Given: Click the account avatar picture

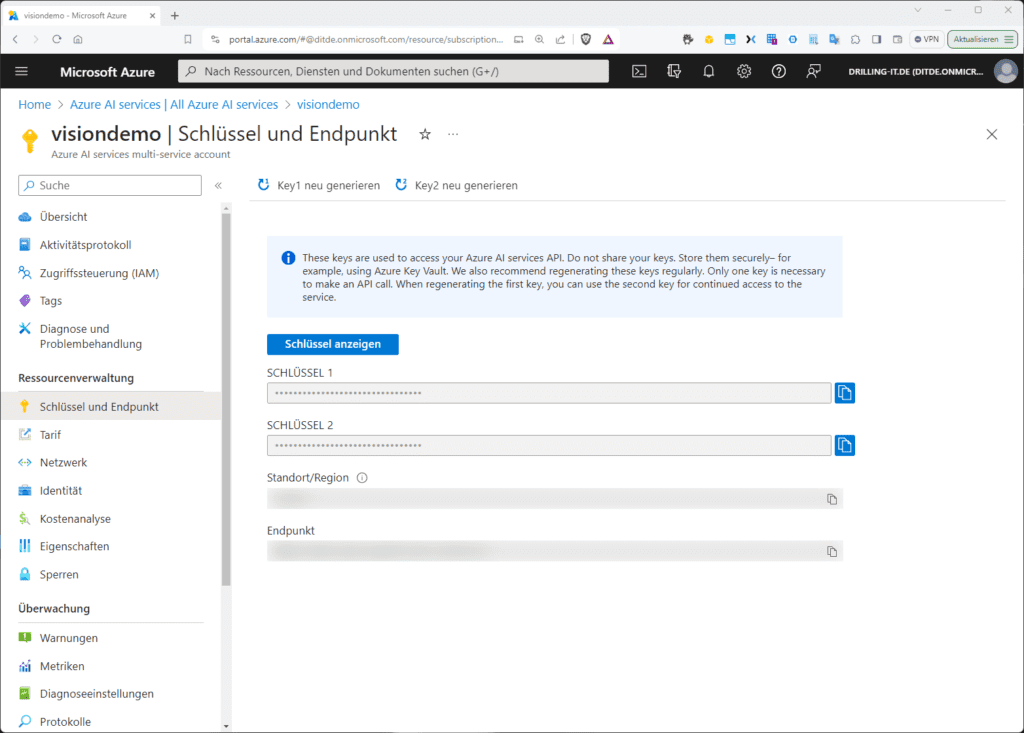Looking at the screenshot, I should point(1006,71).
